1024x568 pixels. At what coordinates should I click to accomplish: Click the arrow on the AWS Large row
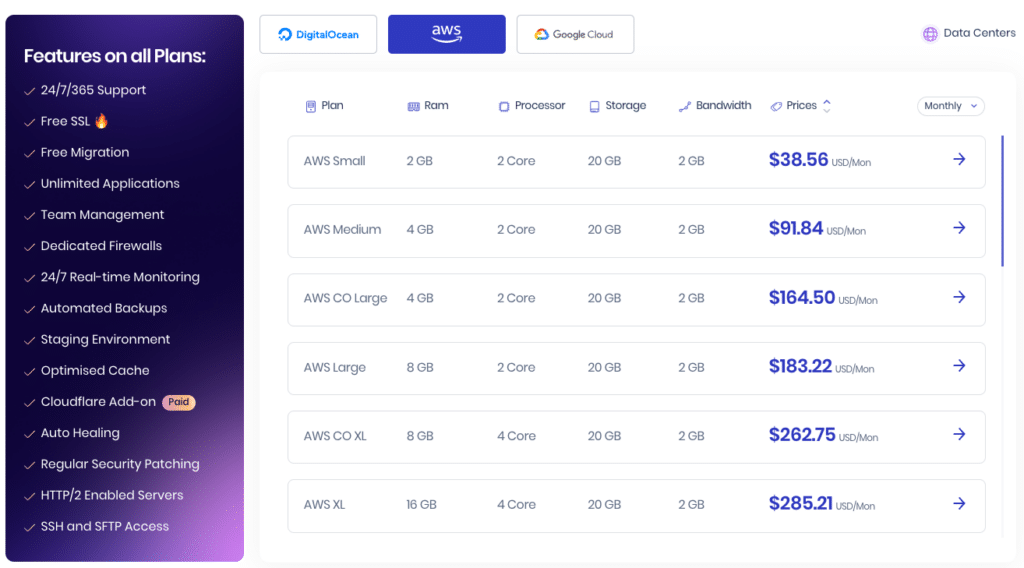tap(959, 366)
